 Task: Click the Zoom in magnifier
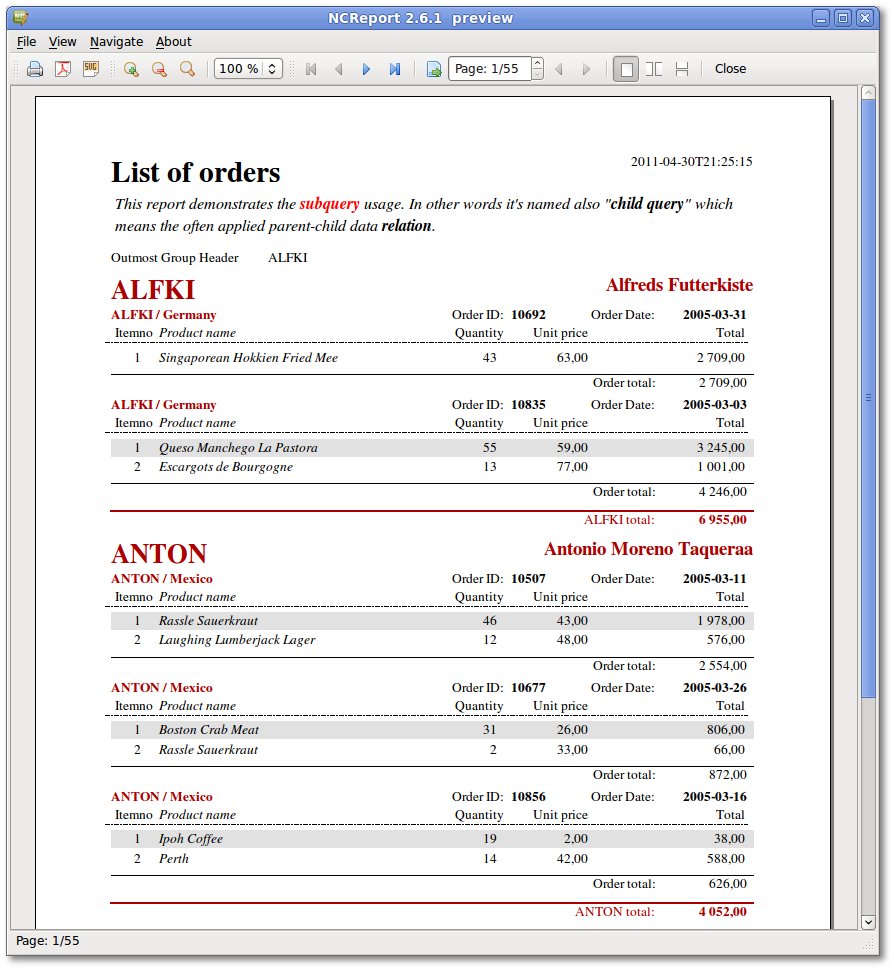pyautogui.click(x=131, y=69)
